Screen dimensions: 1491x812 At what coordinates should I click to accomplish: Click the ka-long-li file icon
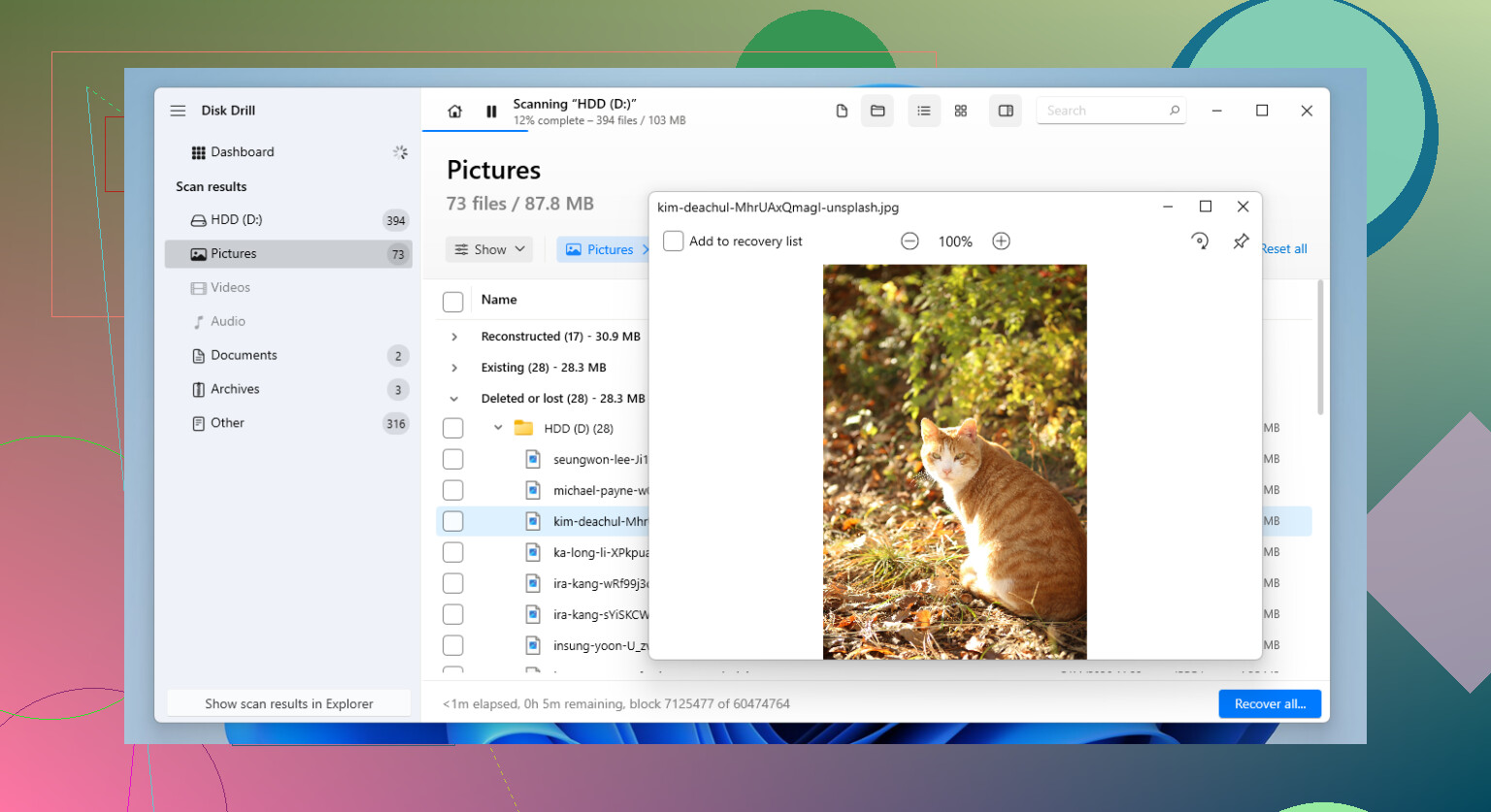[533, 552]
